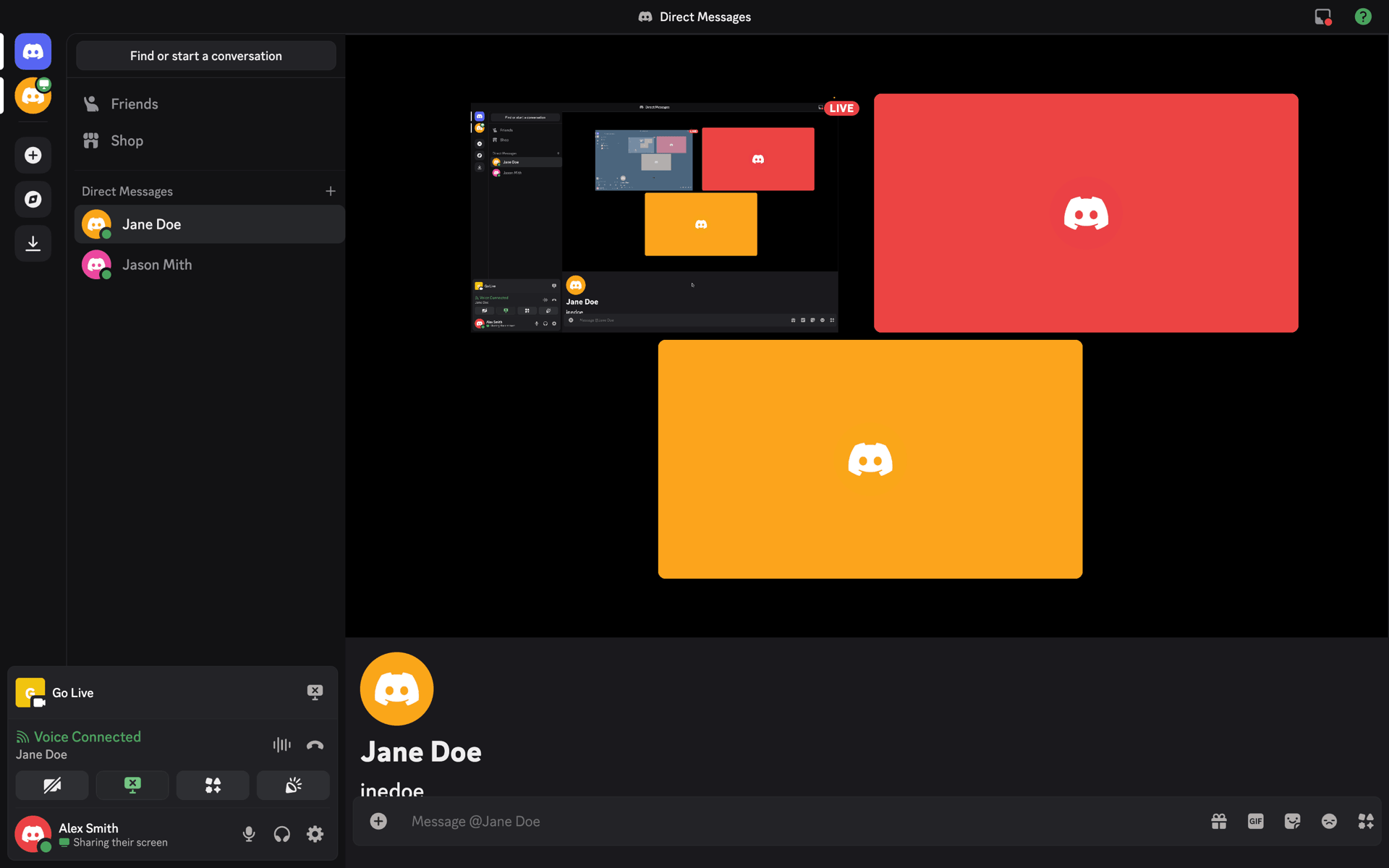
Task: Open sticker picker
Action: coord(1293,821)
